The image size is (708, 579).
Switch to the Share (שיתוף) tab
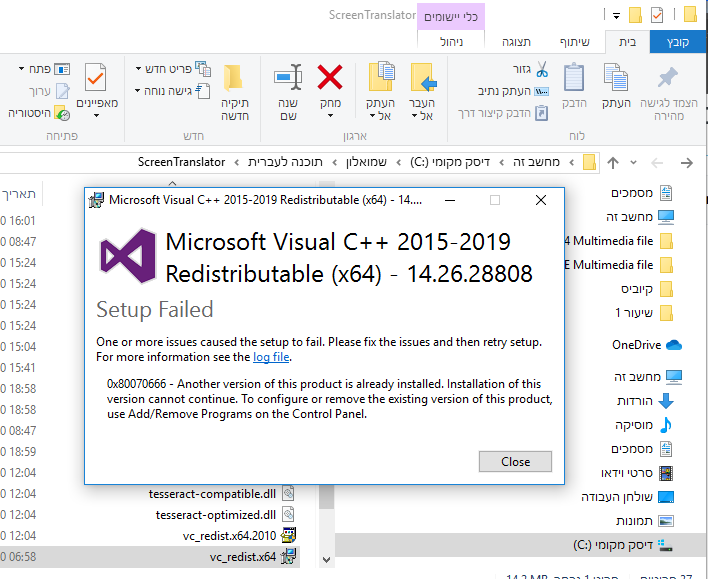click(575, 42)
